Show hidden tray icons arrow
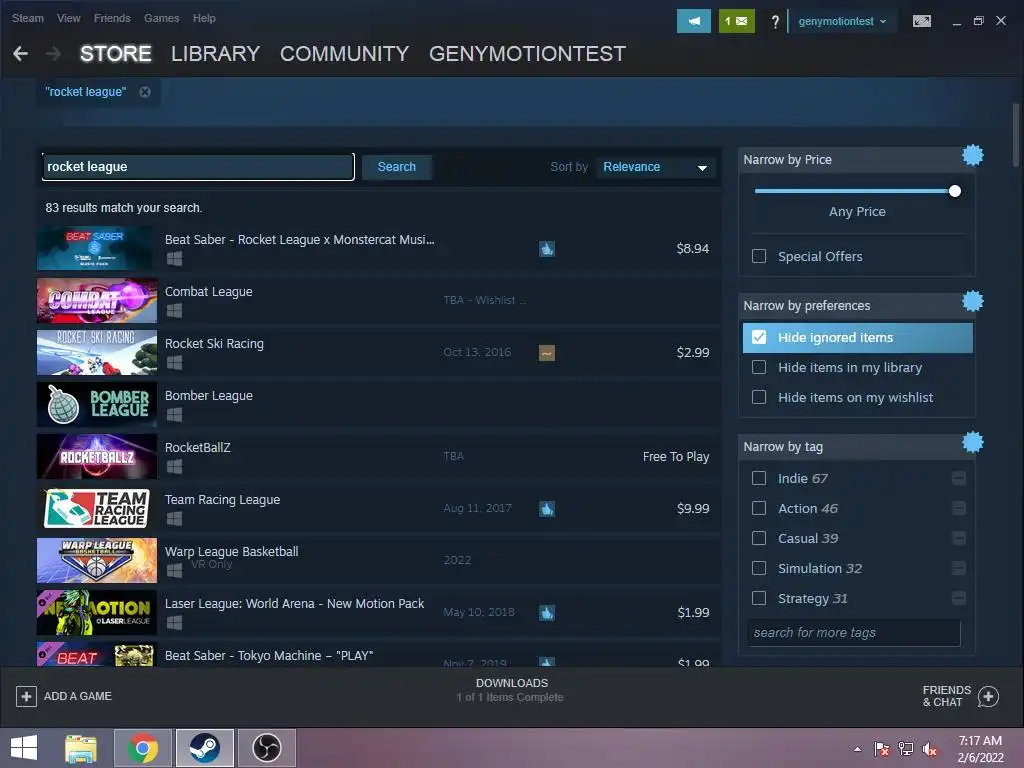This screenshot has width=1024, height=768. pyautogui.click(x=857, y=749)
